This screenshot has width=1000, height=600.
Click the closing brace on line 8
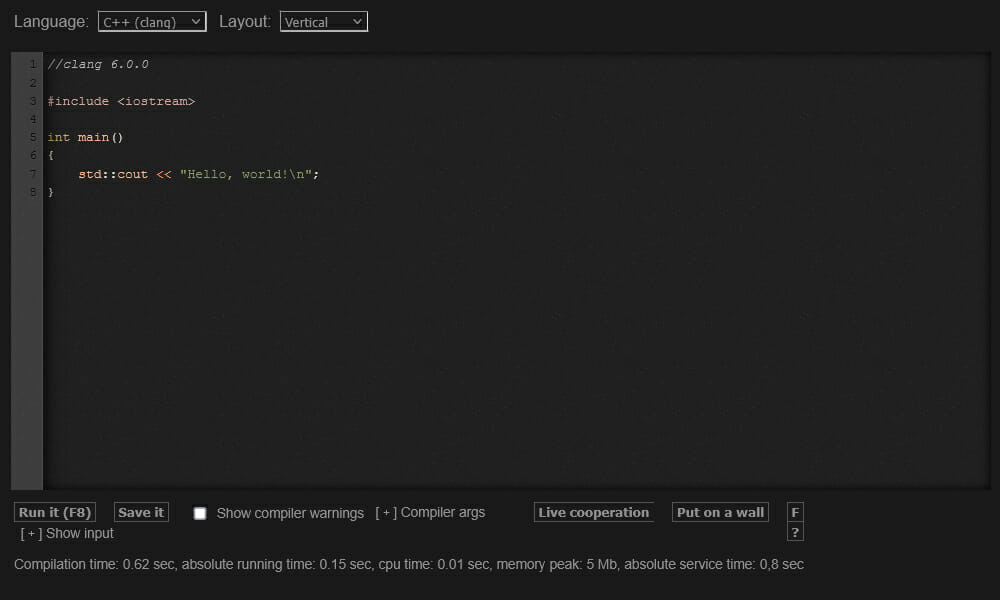[x=50, y=191]
